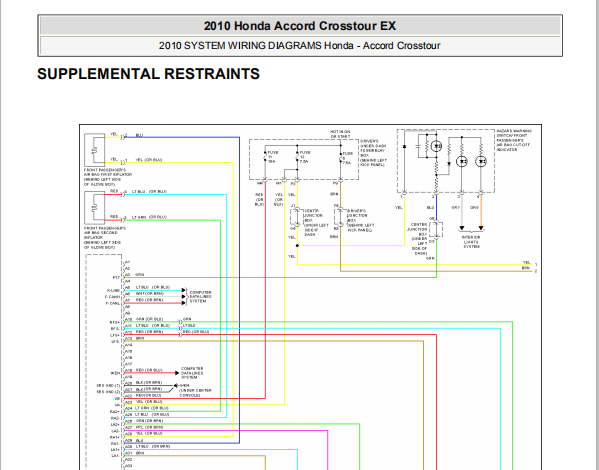Click the G404 ground arrow symbol

pos(176,386)
